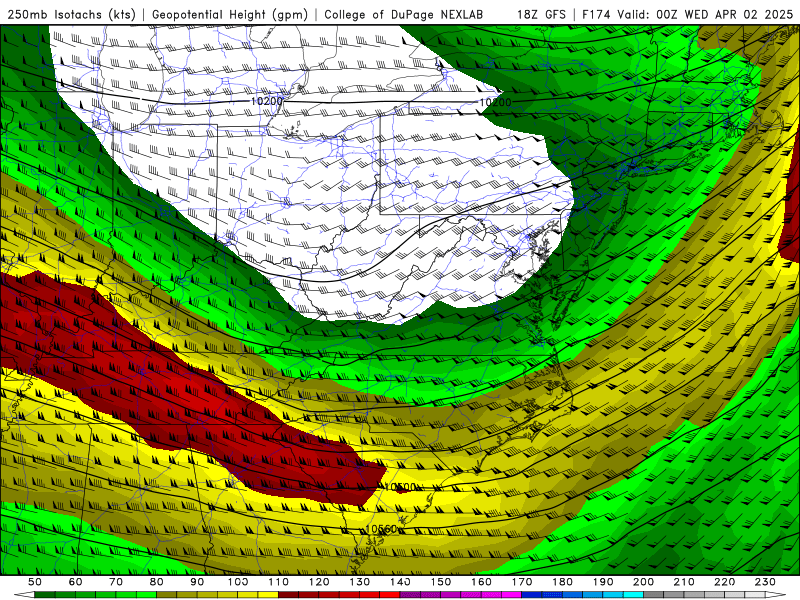Click the white arrow at colorbar left end

[24, 595]
